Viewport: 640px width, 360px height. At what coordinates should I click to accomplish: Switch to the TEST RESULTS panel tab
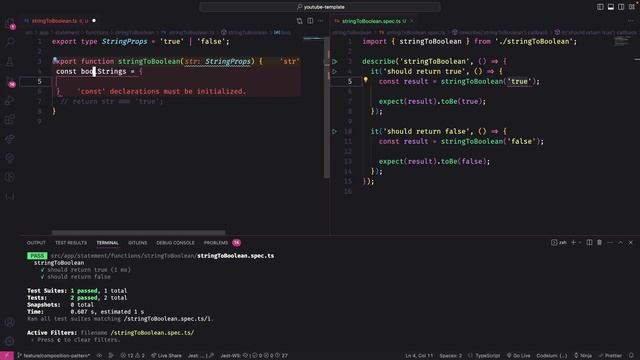[x=71, y=243]
